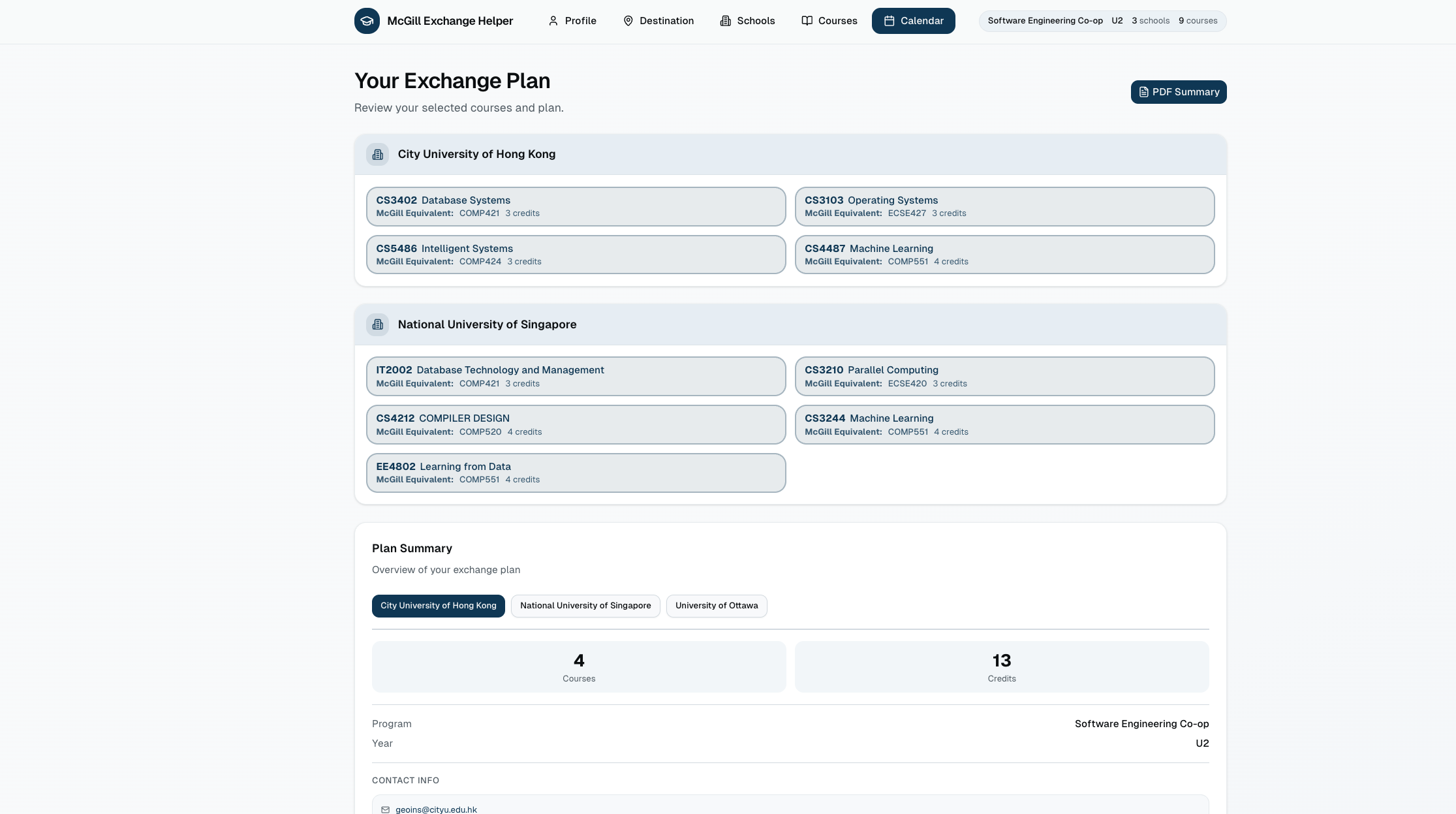Click the Calendar icon in navbar

(889, 21)
